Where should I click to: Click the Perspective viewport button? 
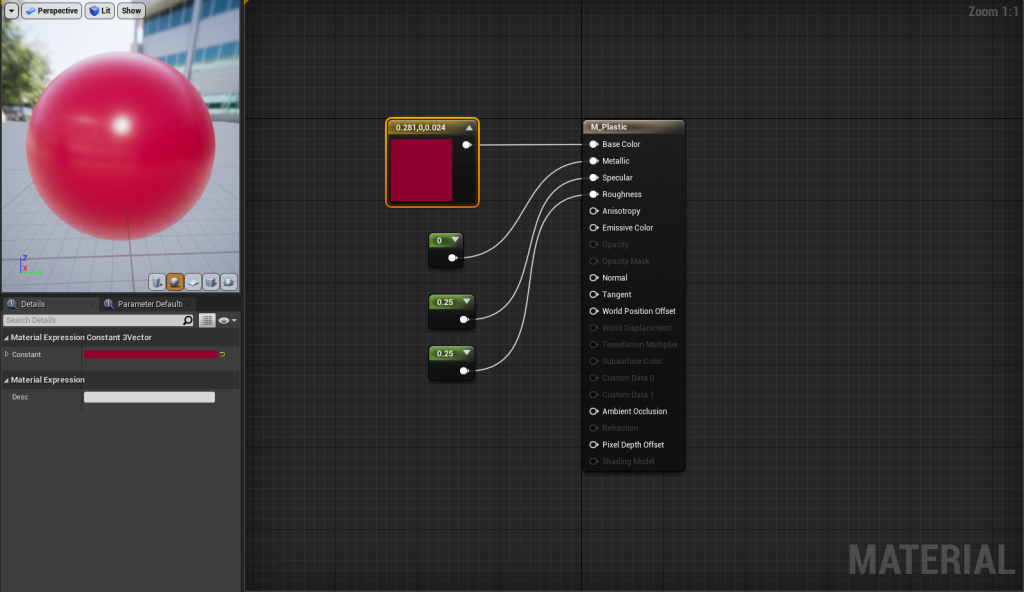tap(51, 11)
